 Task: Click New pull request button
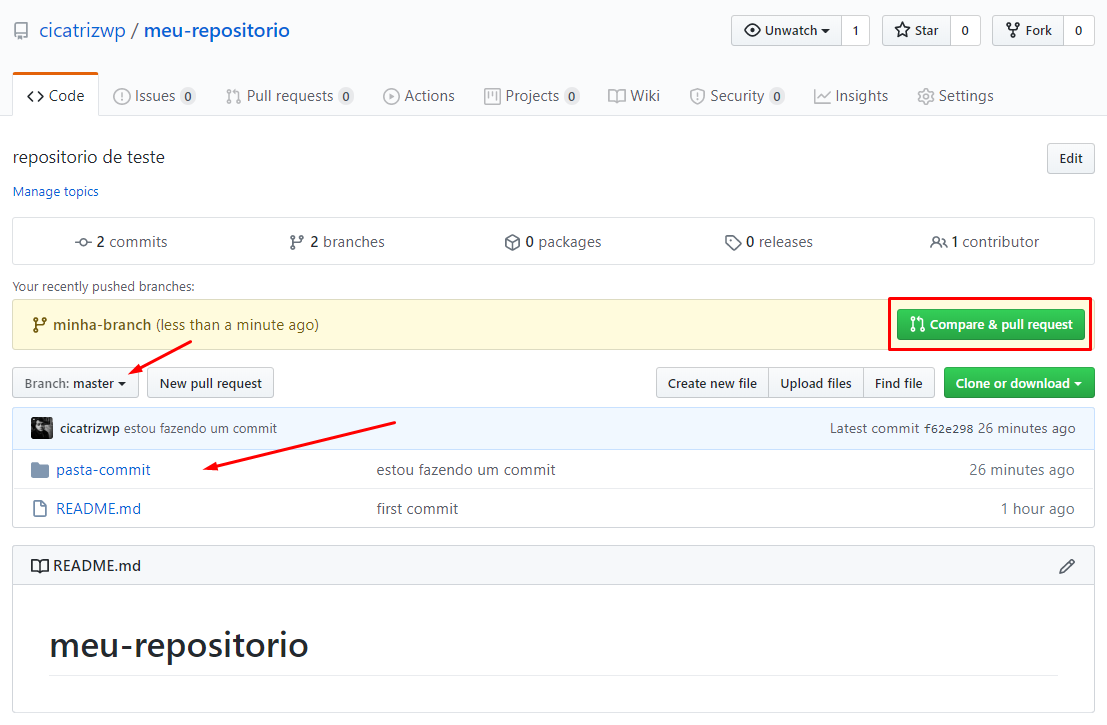click(210, 383)
